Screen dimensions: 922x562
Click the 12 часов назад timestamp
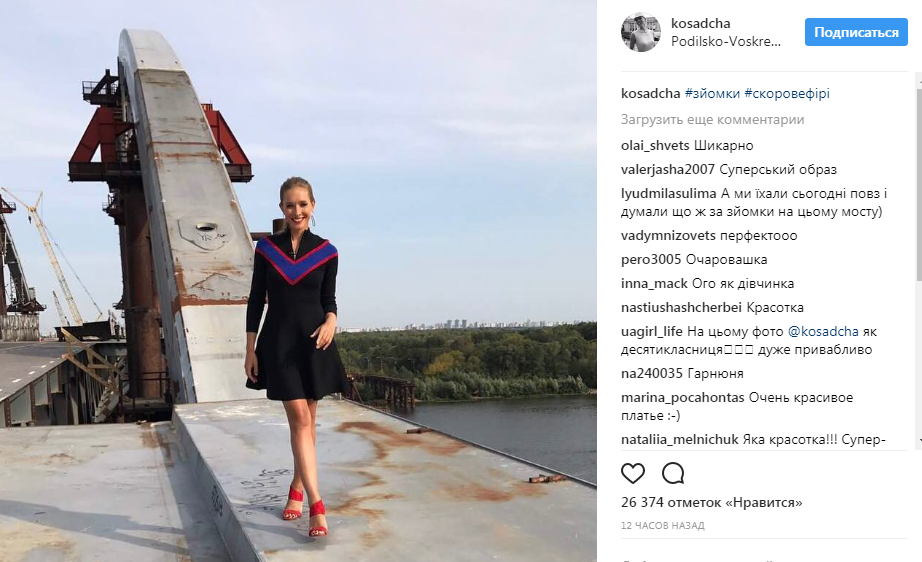click(663, 526)
